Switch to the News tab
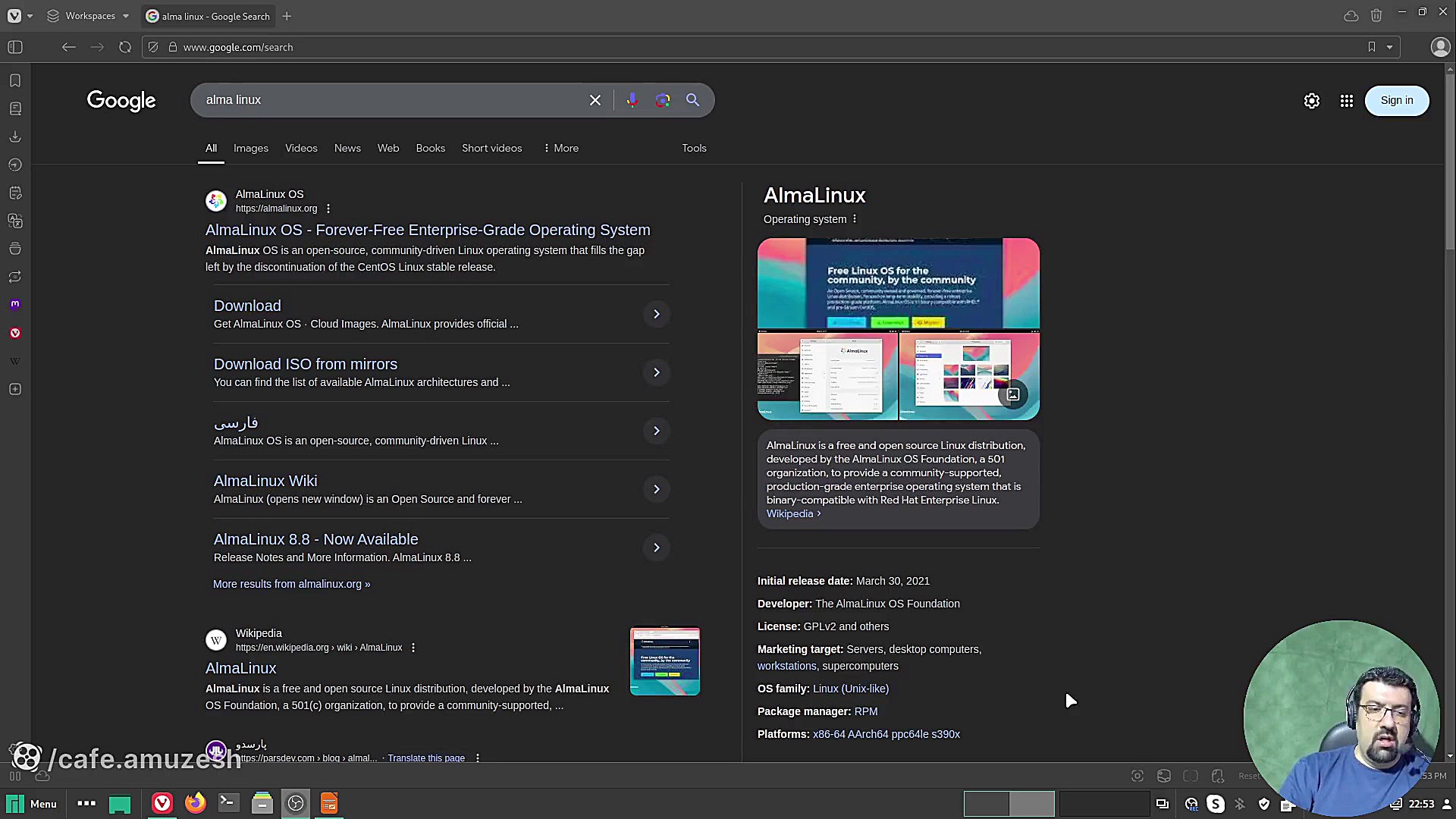 tap(347, 148)
